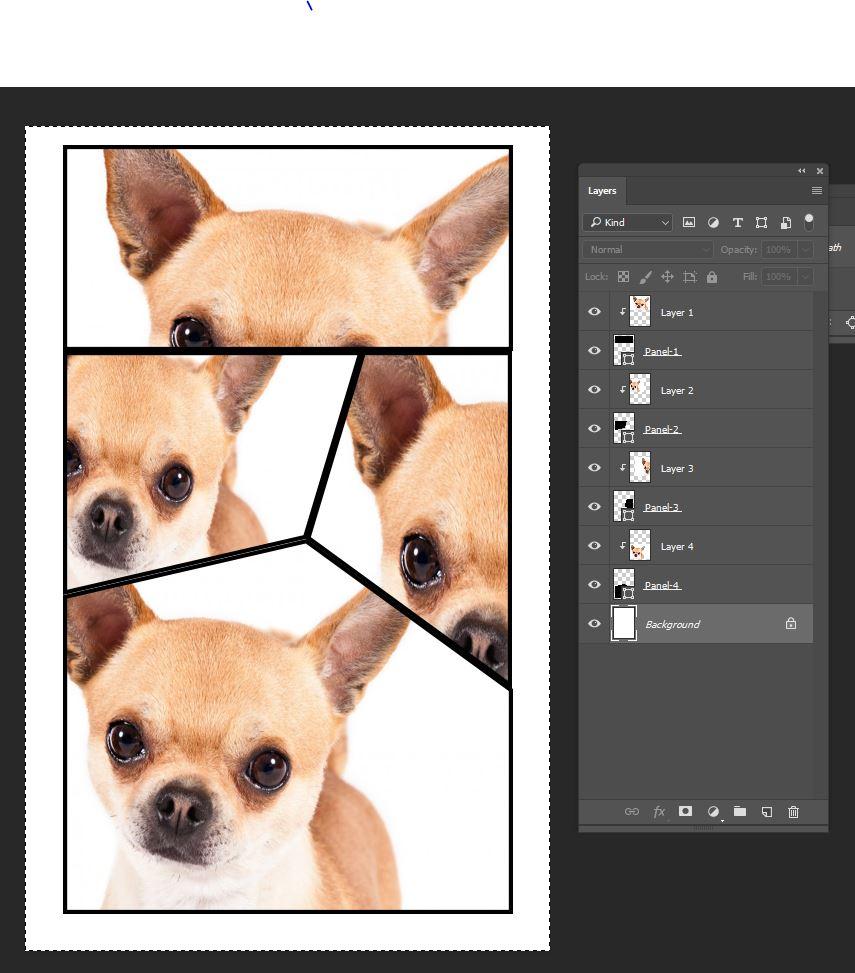Screen dimensions: 855x973
Task: Open Kind filter type dropdown
Action: [628, 222]
